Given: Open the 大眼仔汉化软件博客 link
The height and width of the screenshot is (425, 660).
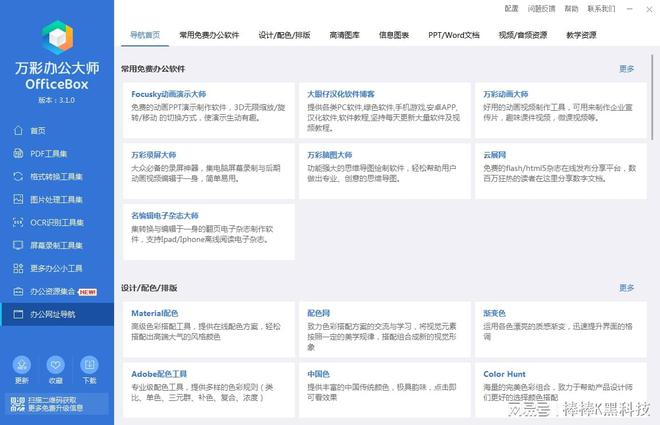Looking at the screenshot, I should (341, 94).
